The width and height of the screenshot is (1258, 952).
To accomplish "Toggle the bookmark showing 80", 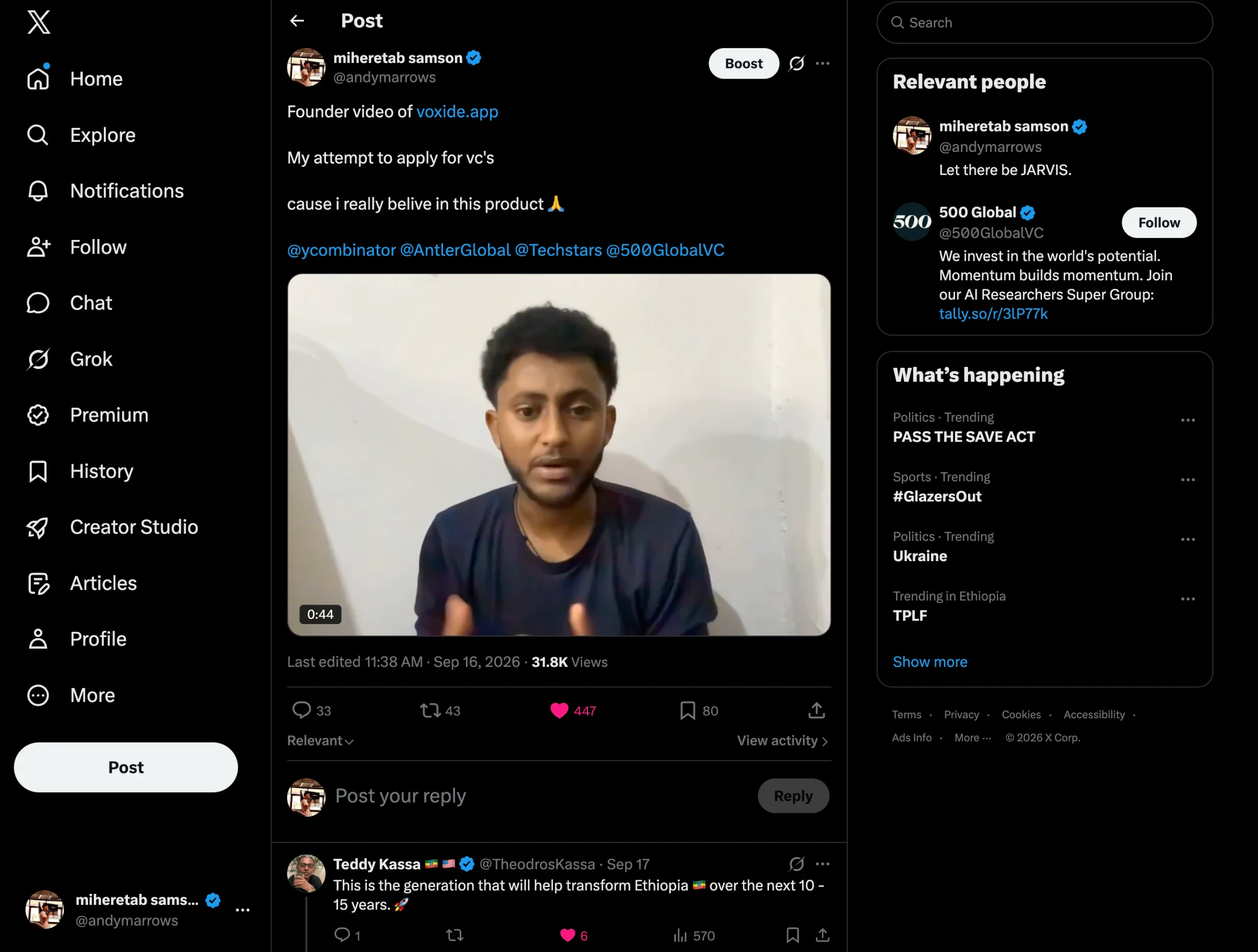I will tap(688, 710).
